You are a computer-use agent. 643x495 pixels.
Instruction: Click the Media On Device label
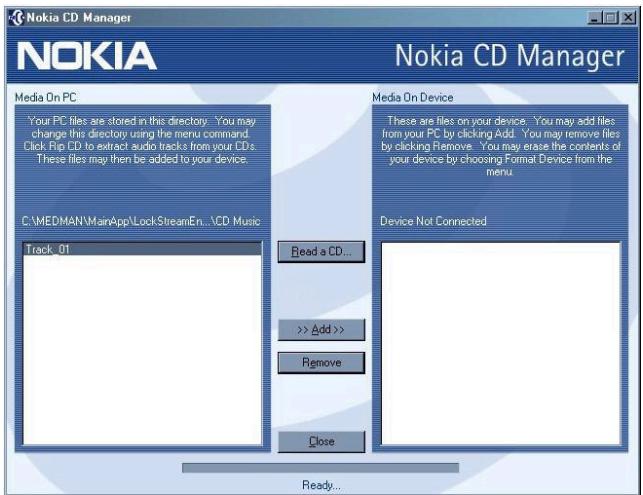[x=413, y=97]
